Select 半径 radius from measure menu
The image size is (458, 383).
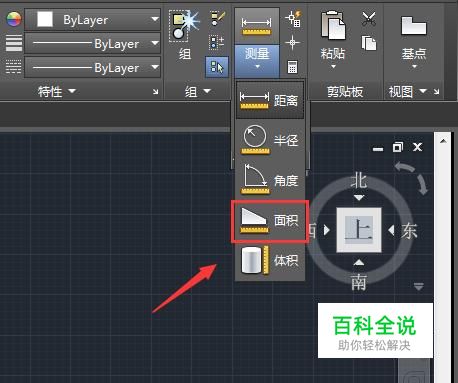pos(270,140)
